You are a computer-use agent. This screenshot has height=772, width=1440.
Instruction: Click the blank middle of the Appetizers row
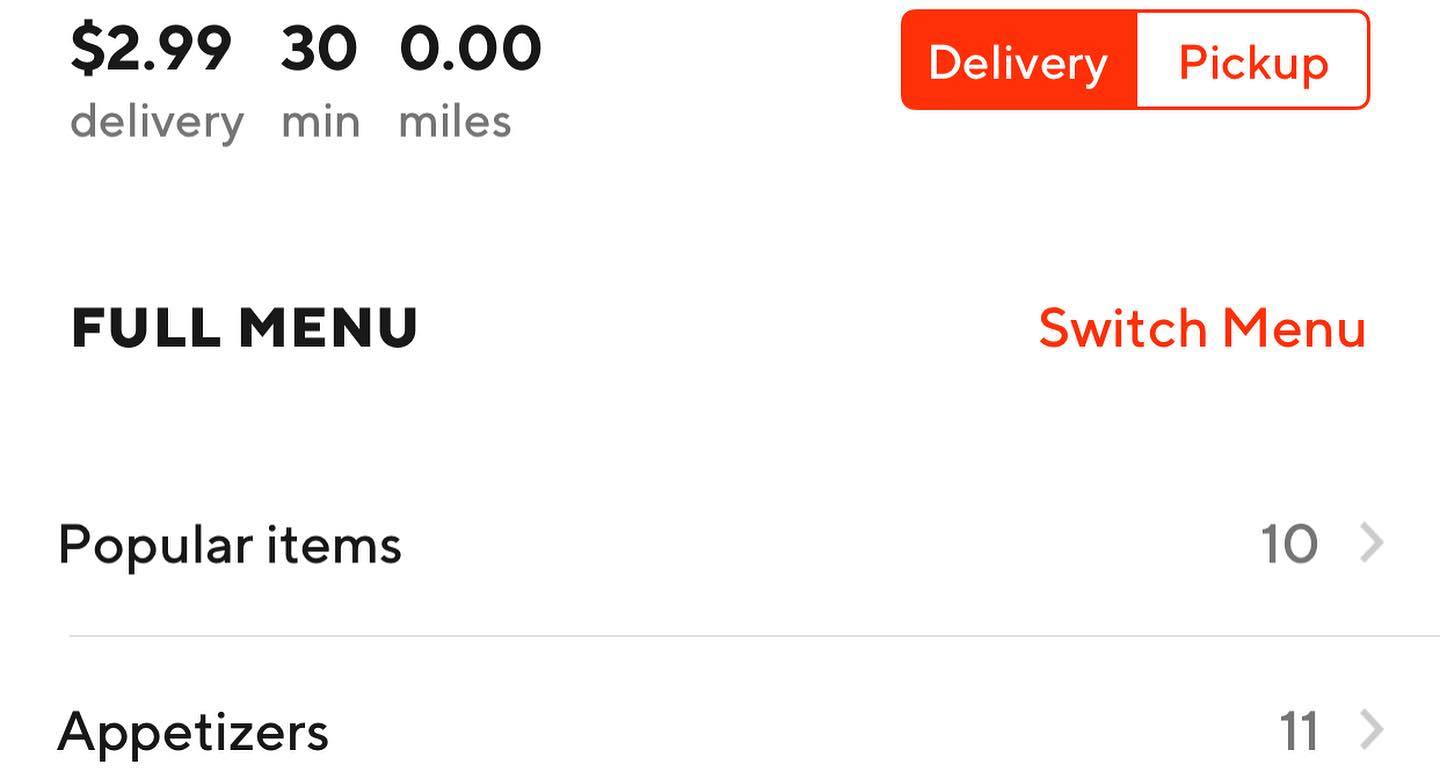800,731
